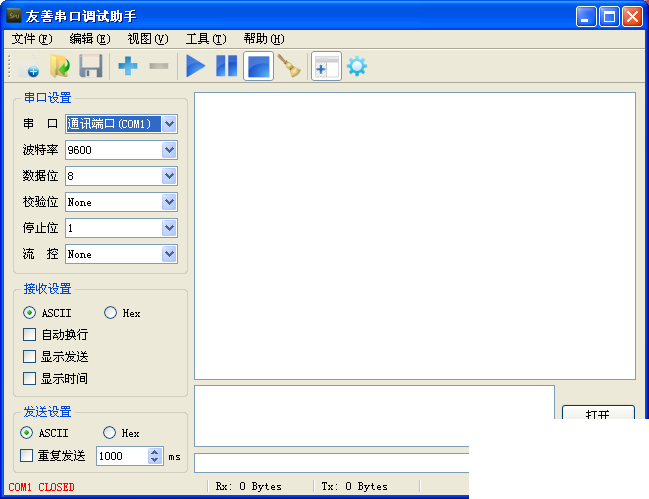Add port with the blue plus icon
Image resolution: width=649 pixels, height=499 pixels.
click(x=128, y=66)
